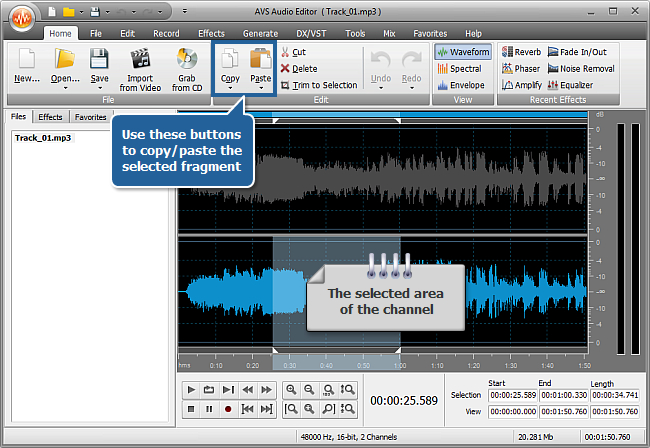Start recording with the red Record button
This screenshot has height=448, width=650.
pos(228,409)
